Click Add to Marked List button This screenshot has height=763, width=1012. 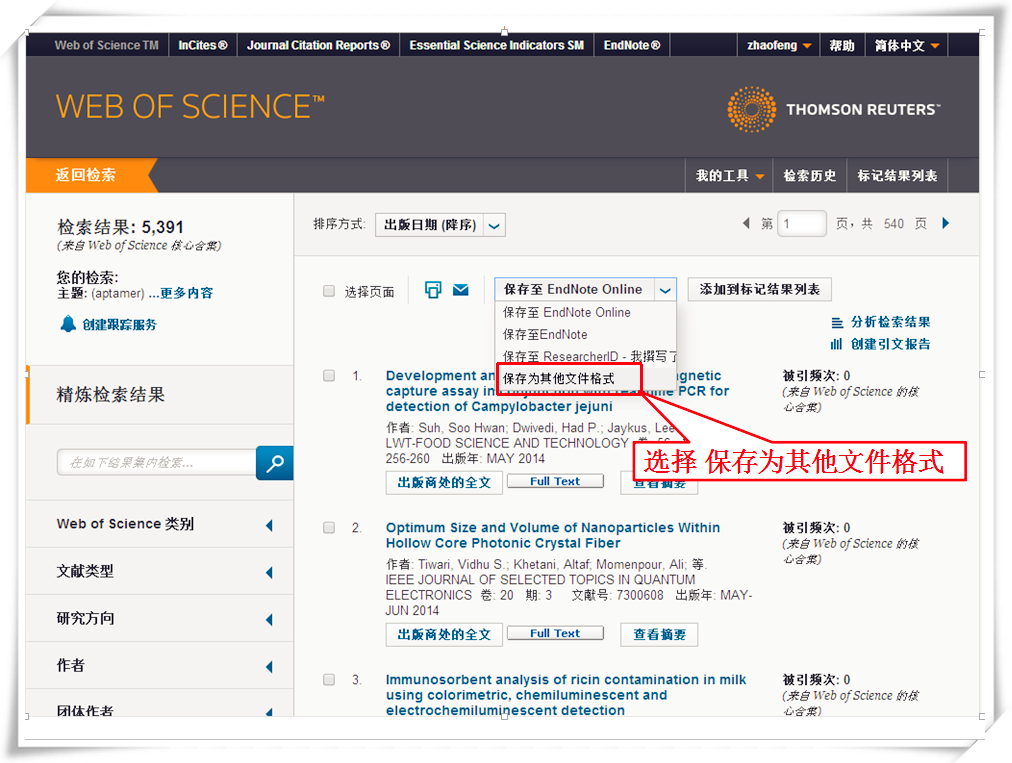click(x=760, y=290)
